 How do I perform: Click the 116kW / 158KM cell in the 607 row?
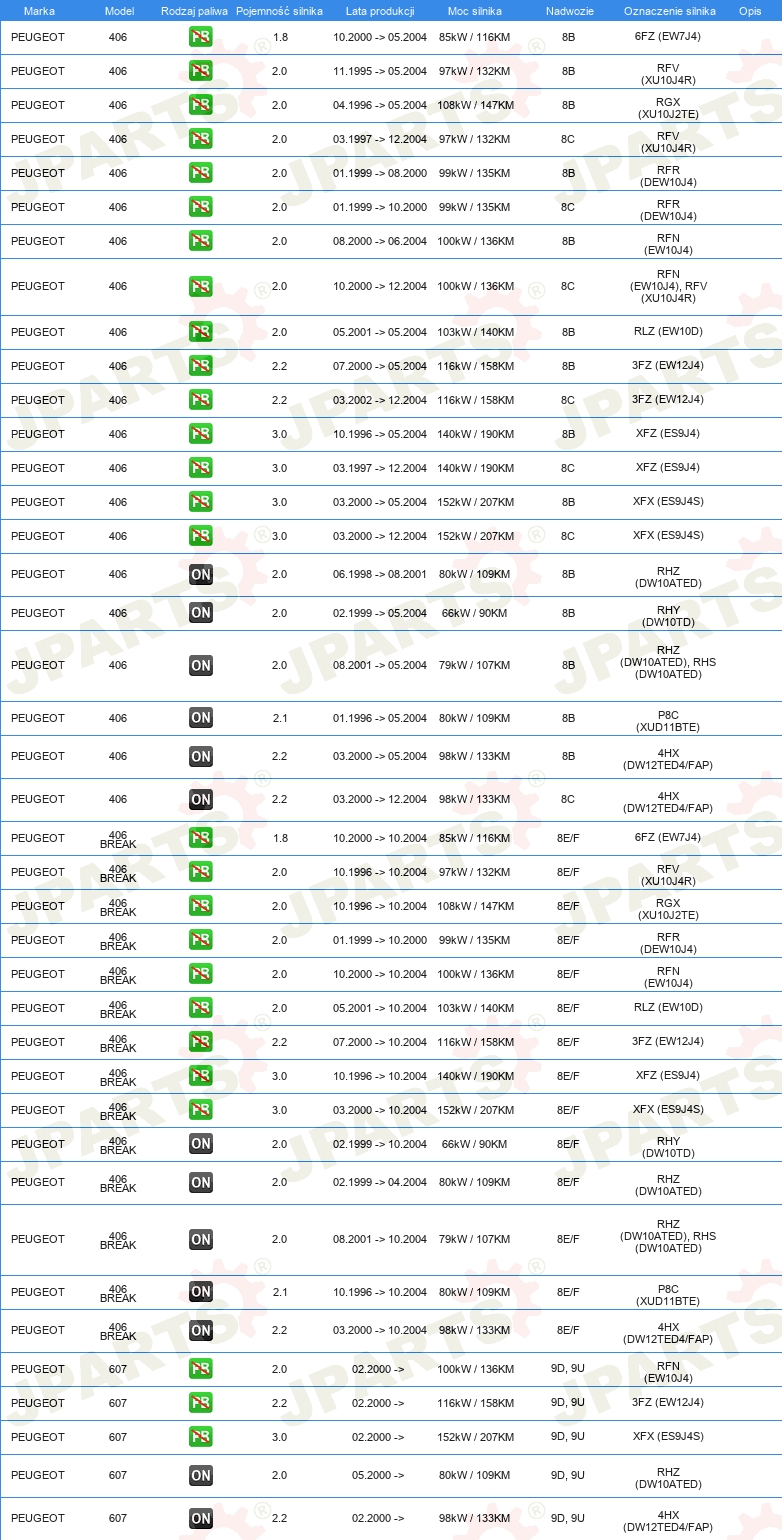[x=476, y=1403]
